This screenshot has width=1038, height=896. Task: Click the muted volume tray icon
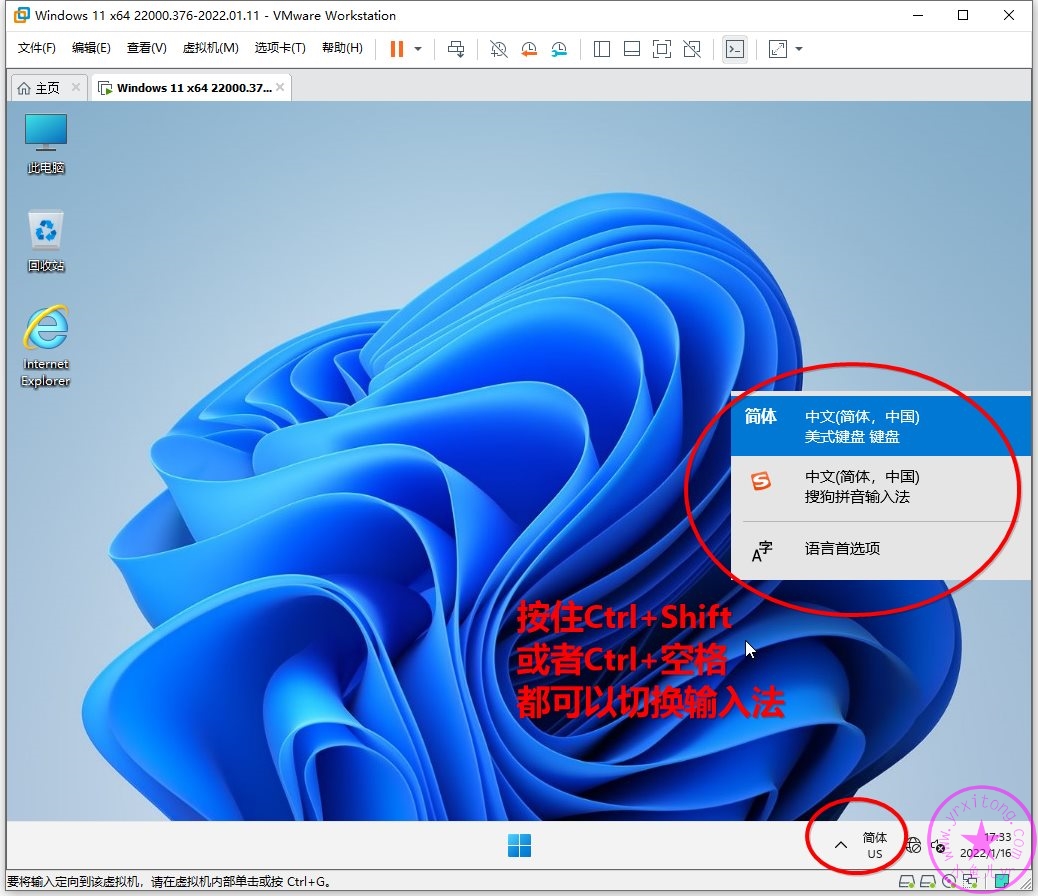(x=937, y=846)
